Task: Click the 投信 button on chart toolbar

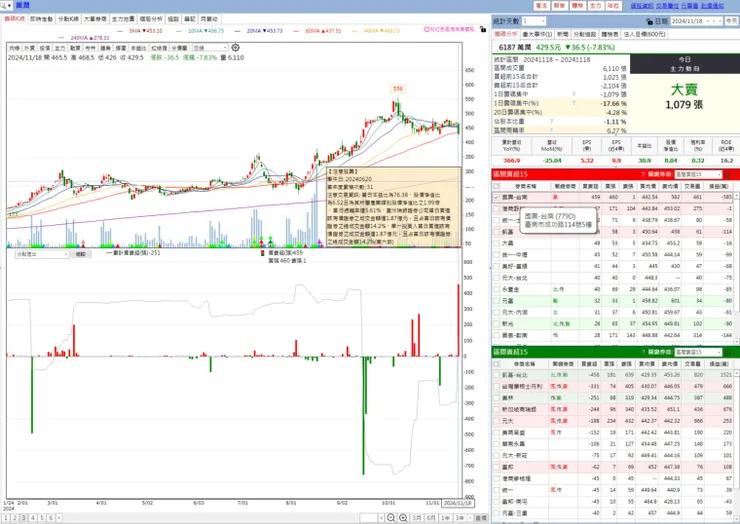Action: [45, 48]
